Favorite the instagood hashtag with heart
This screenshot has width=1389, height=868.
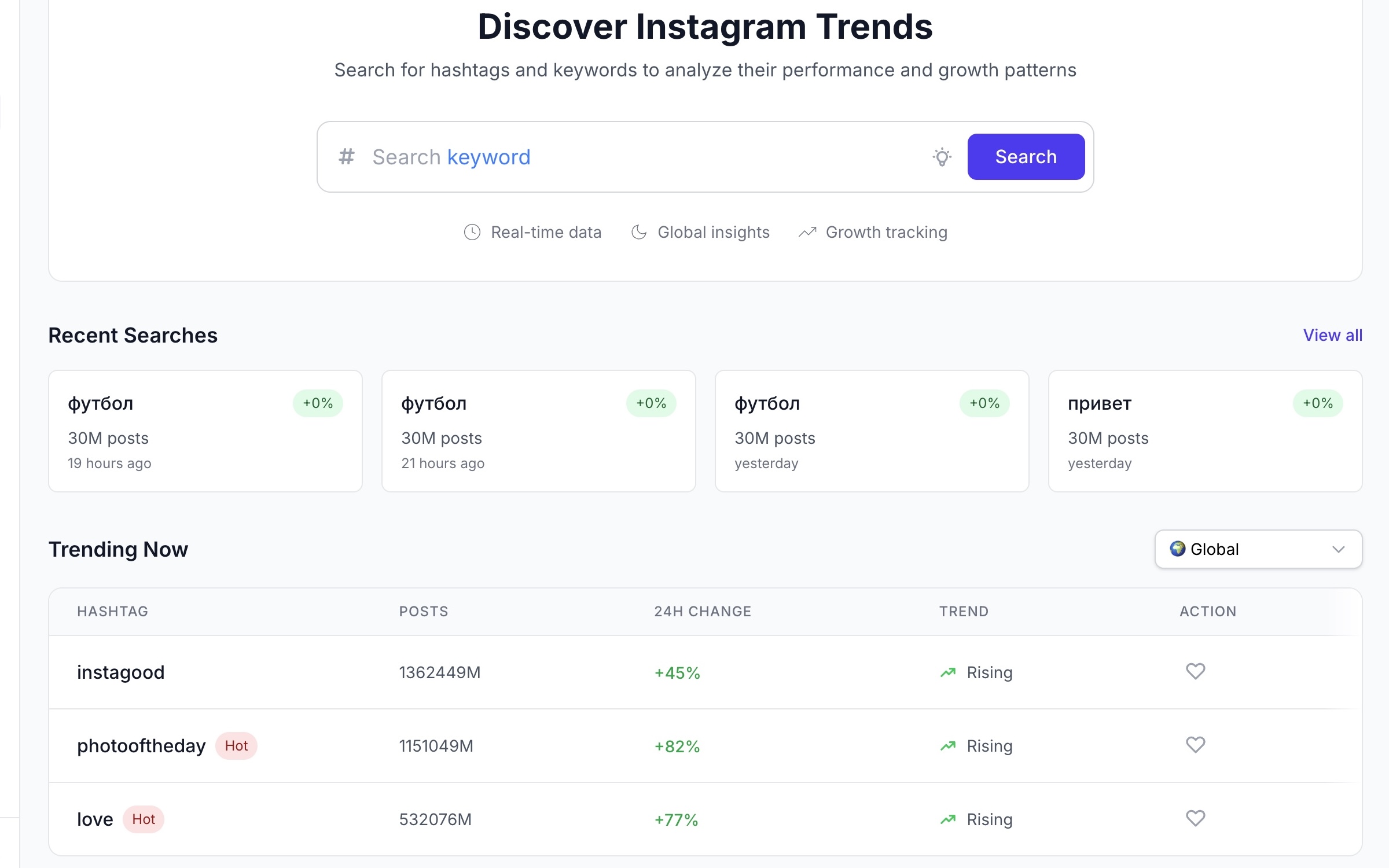tap(1195, 671)
